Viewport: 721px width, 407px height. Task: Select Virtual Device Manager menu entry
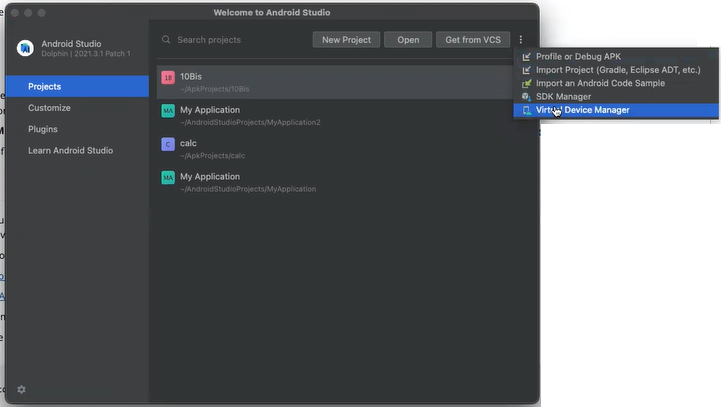coord(582,110)
